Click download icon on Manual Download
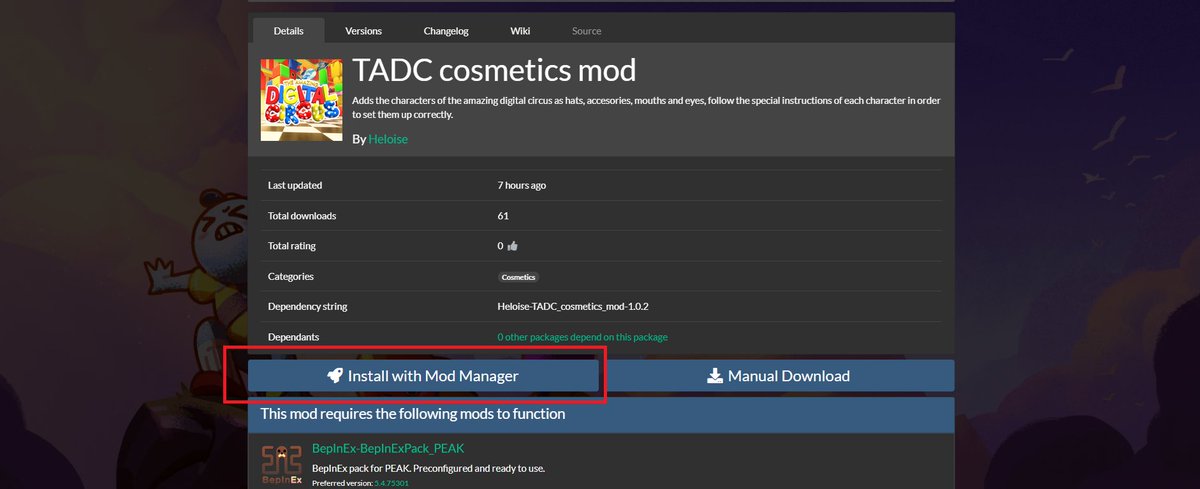The width and height of the screenshot is (1200, 489). point(715,376)
